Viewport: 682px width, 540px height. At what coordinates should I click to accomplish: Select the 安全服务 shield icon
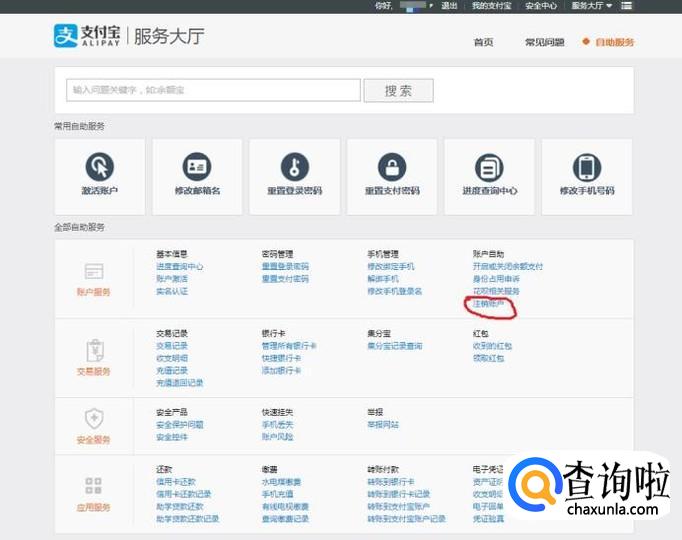point(94,419)
